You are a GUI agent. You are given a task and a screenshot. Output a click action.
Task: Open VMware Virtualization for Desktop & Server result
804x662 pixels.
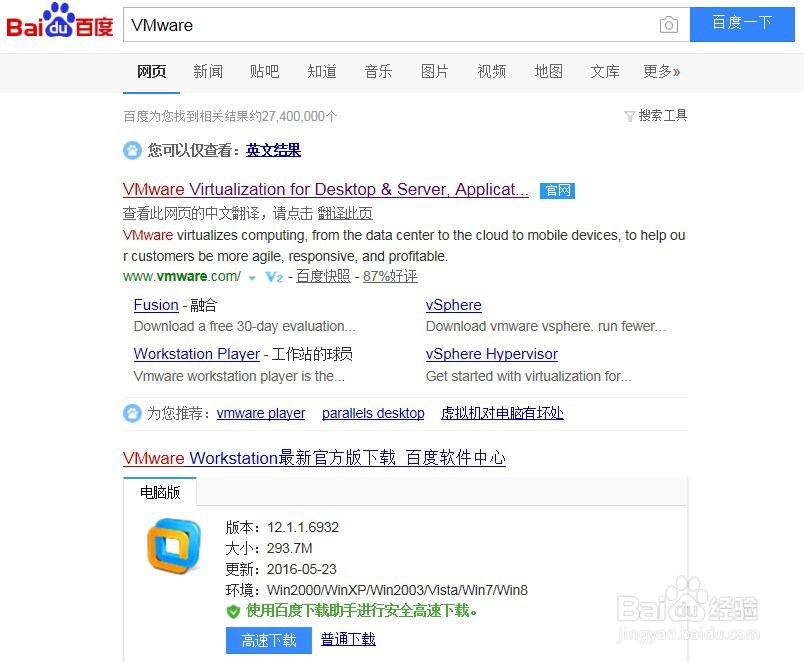326,189
